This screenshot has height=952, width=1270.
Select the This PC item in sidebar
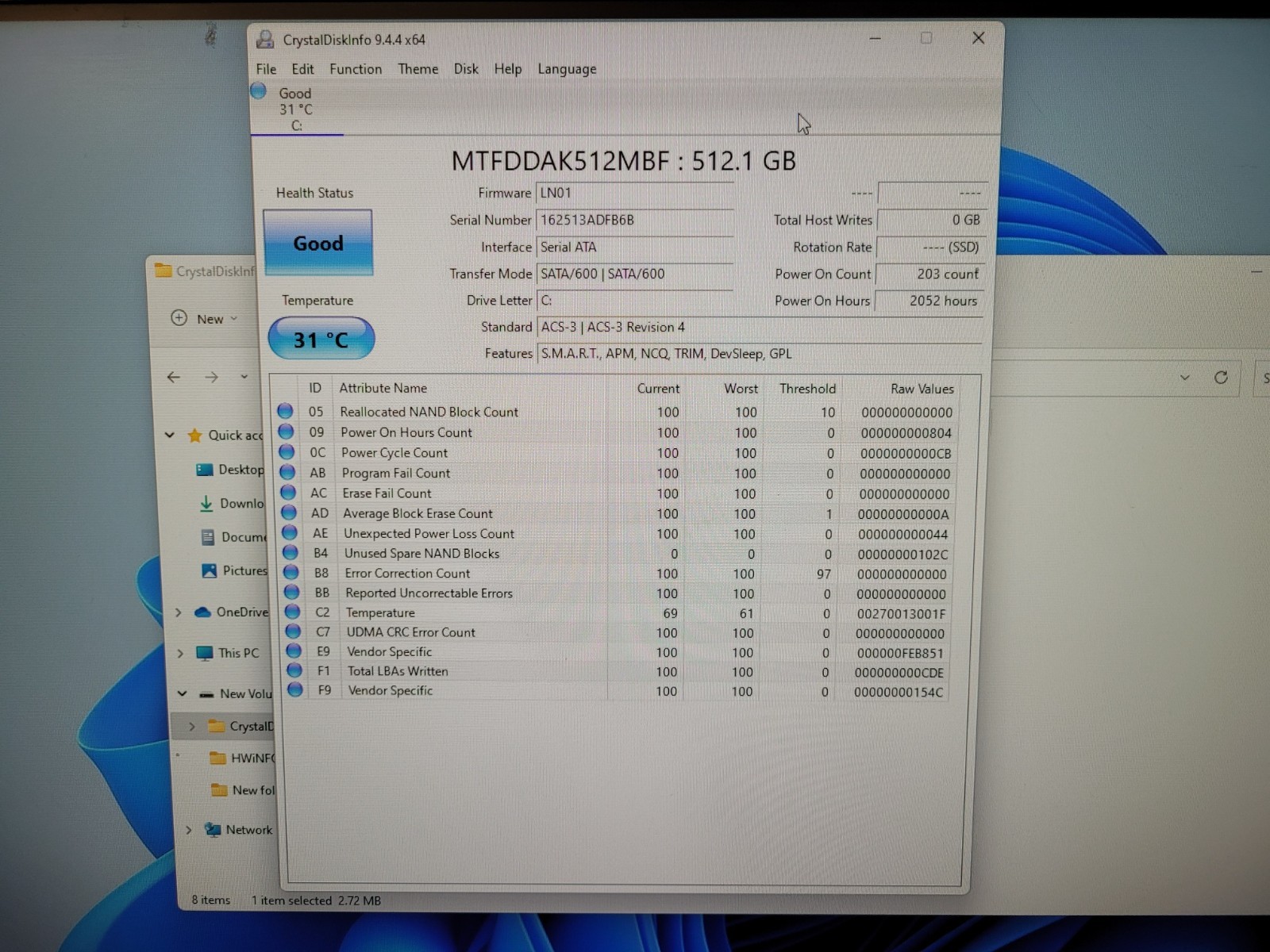pyautogui.click(x=228, y=653)
